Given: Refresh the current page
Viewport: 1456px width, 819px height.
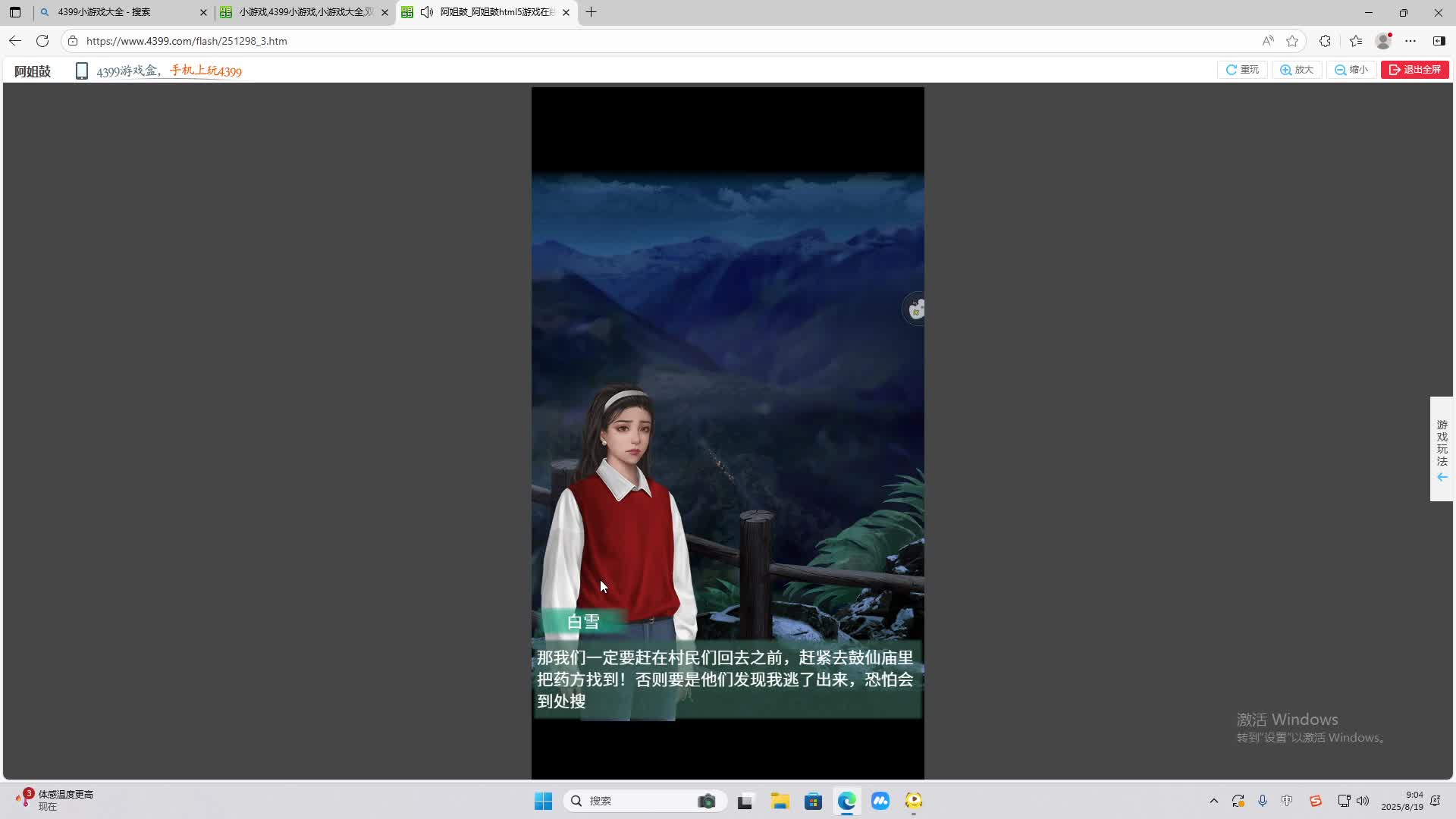Looking at the screenshot, I should click(x=42, y=41).
